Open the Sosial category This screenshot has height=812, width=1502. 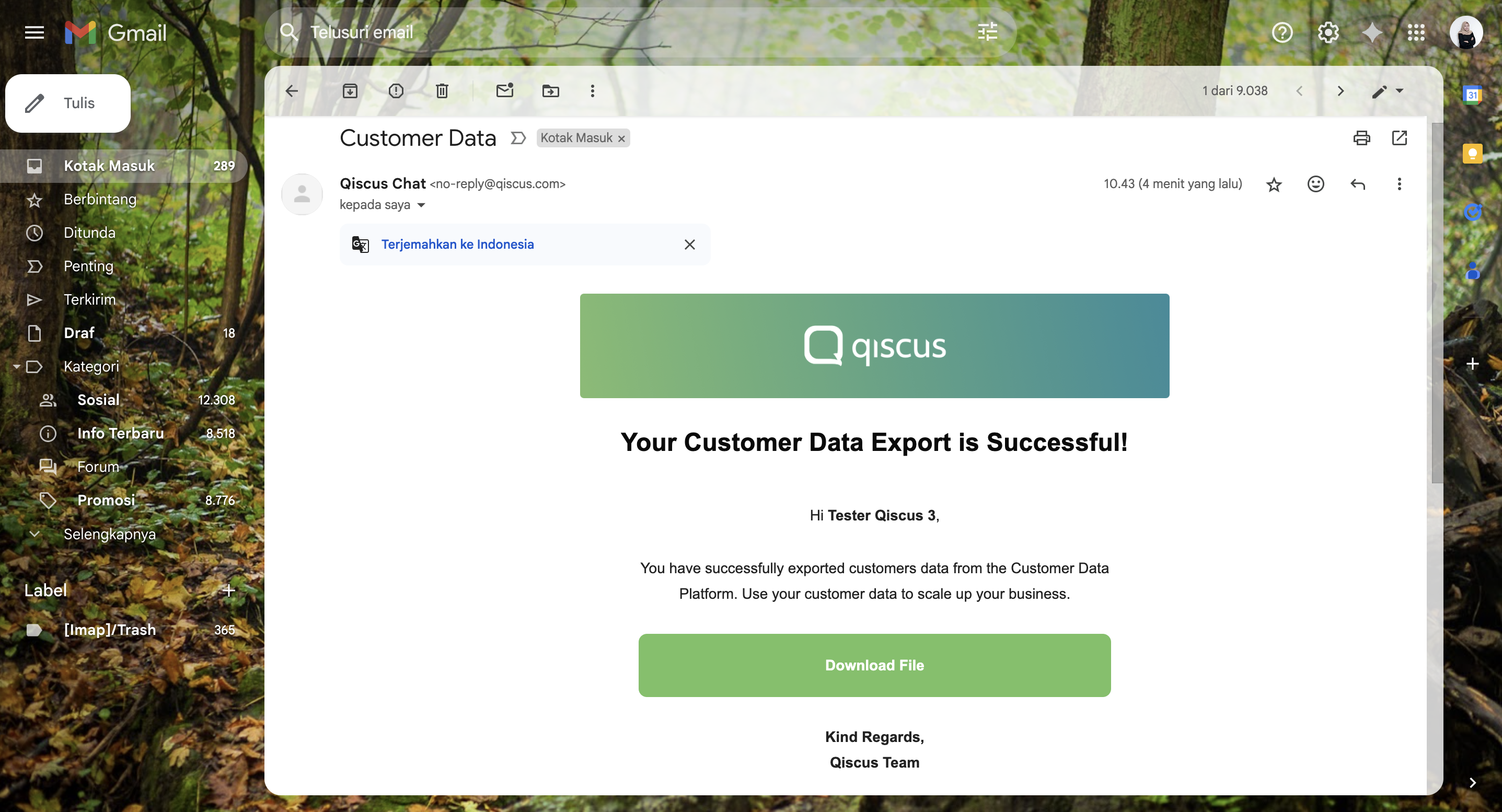(124, 400)
